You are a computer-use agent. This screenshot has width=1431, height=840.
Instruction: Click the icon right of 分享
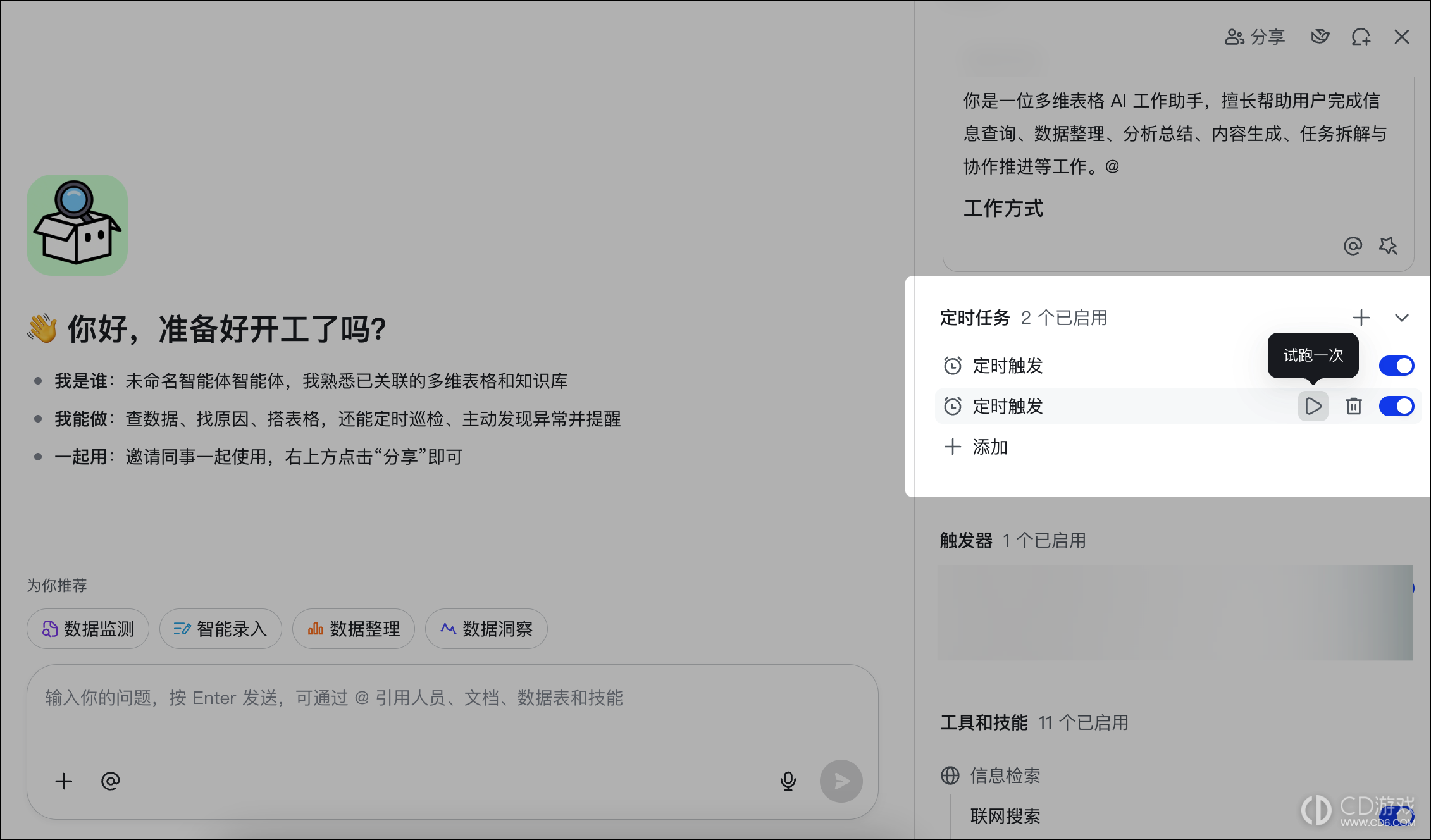[x=1320, y=37]
